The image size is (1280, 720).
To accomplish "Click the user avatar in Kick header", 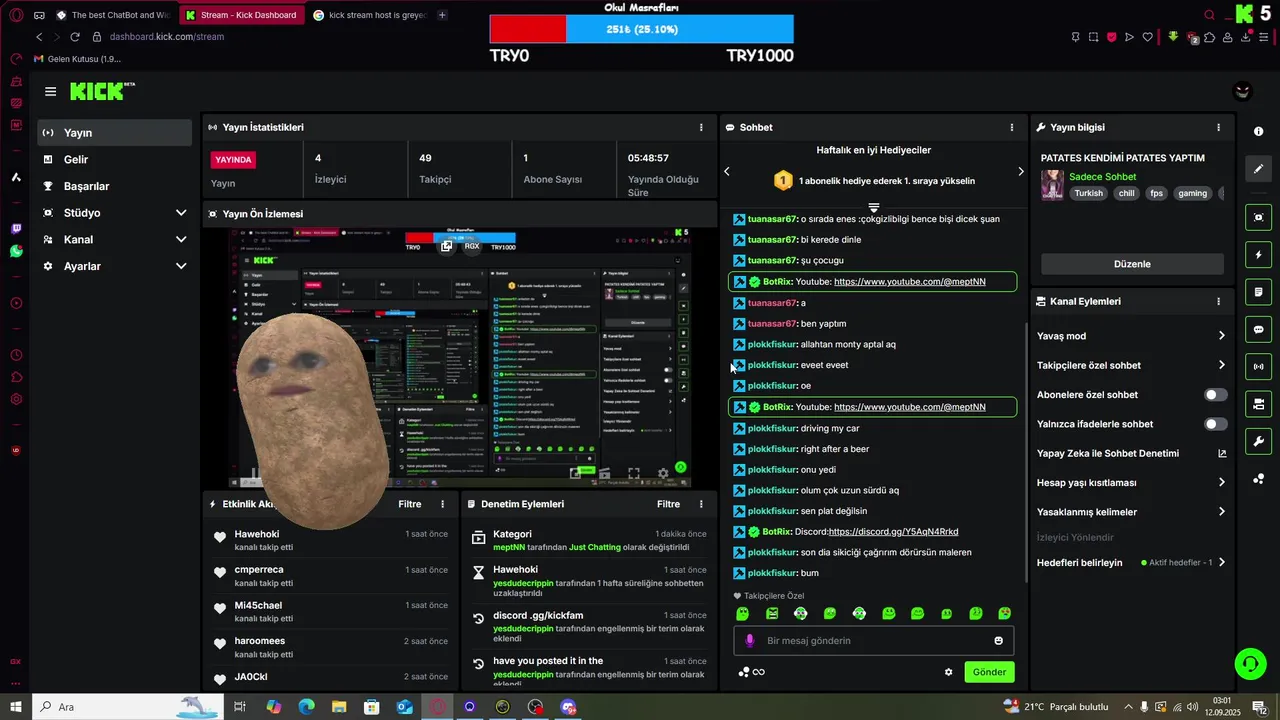I will [1242, 91].
